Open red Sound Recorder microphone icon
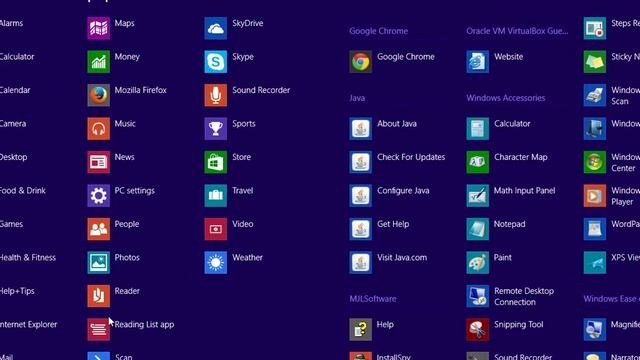The height and width of the screenshot is (360, 640). coord(216,95)
